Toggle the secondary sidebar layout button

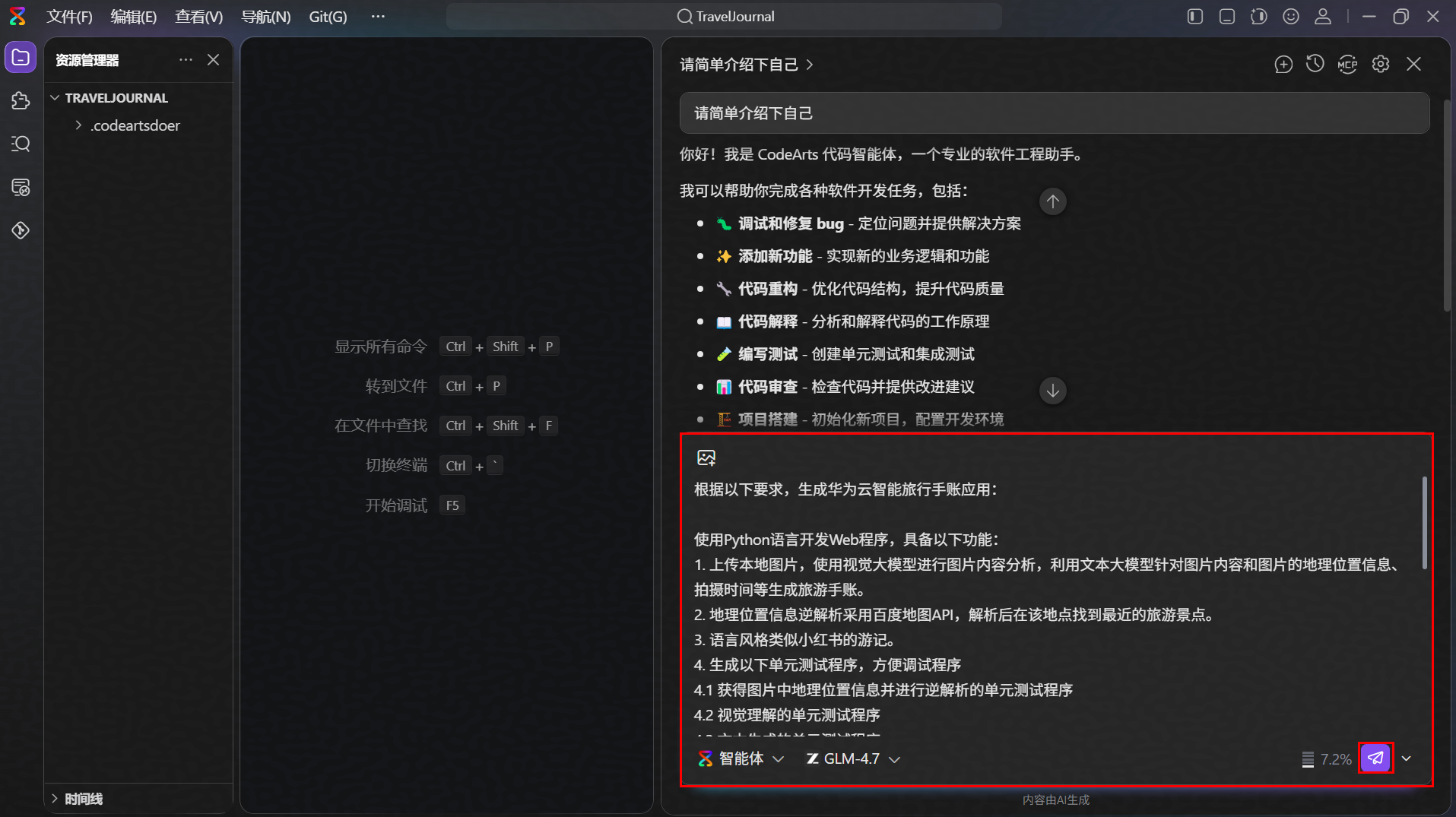(x=1259, y=17)
